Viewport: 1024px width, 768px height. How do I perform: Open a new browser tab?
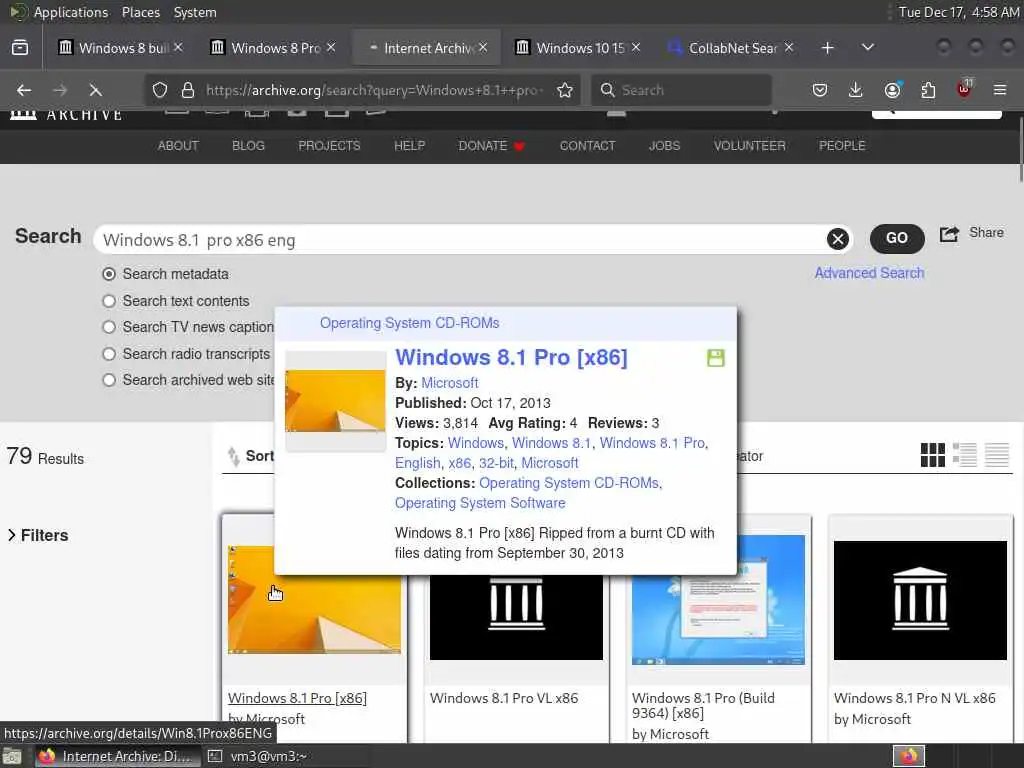pyautogui.click(x=827, y=48)
